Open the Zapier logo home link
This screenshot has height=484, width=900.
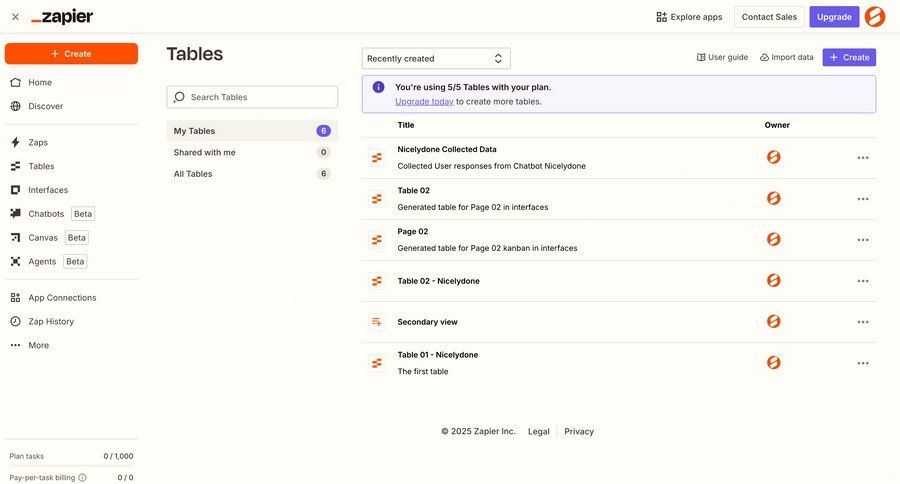coord(62,17)
